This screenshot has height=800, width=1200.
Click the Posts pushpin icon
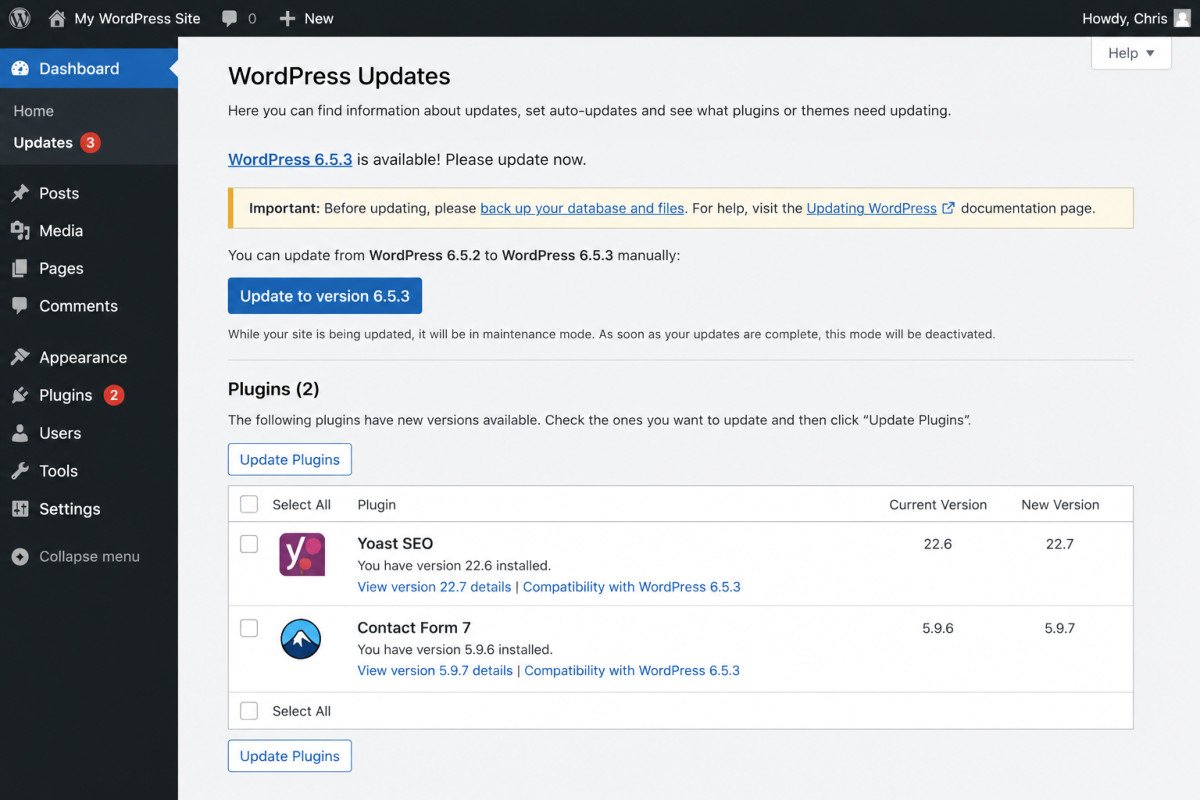[20, 193]
